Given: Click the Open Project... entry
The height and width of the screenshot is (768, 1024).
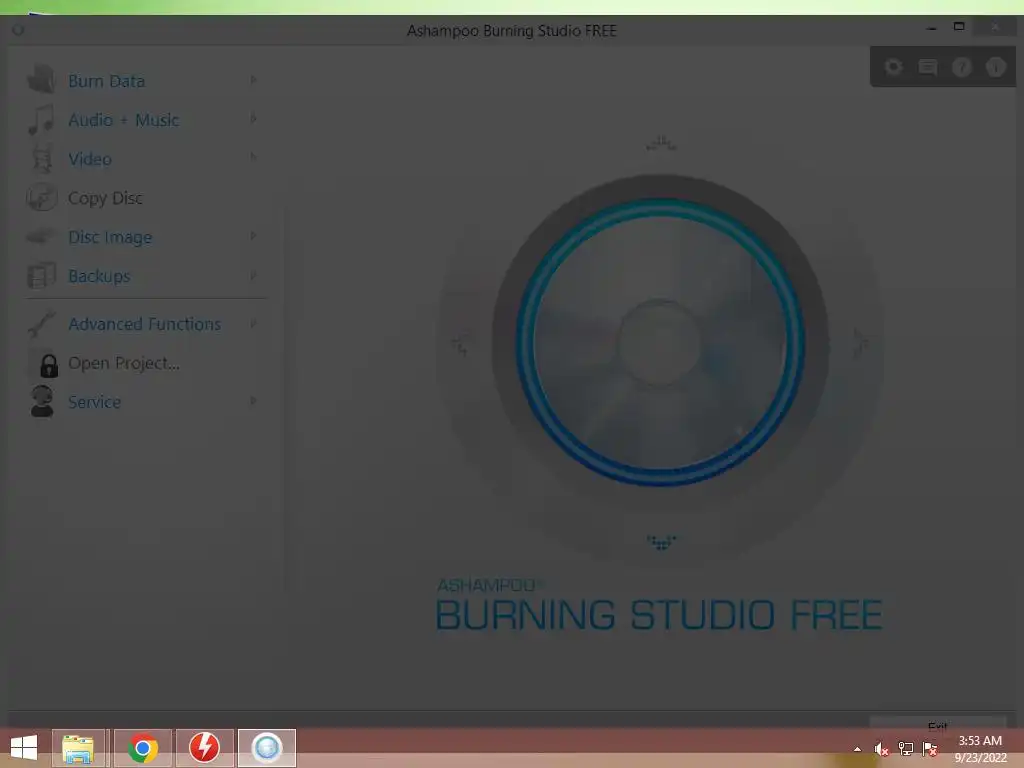Looking at the screenshot, I should click(x=123, y=363).
